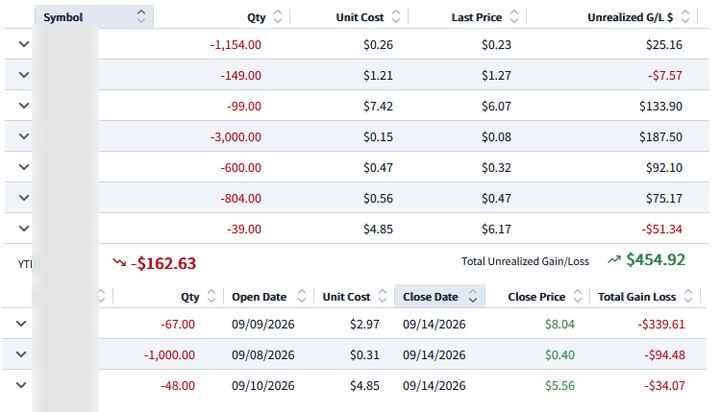Screen dimensions: 720x412
Task: Click the Open Date column header label
Action: click(259, 297)
